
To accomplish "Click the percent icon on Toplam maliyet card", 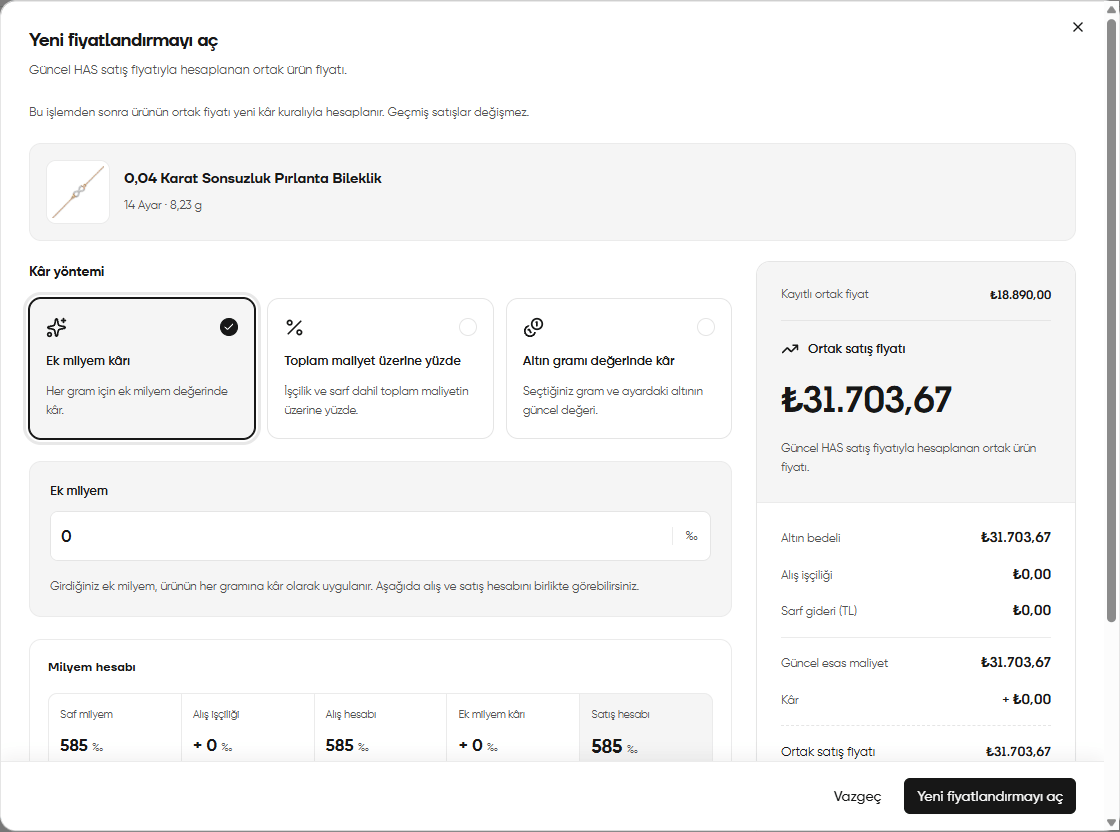I will point(294,327).
